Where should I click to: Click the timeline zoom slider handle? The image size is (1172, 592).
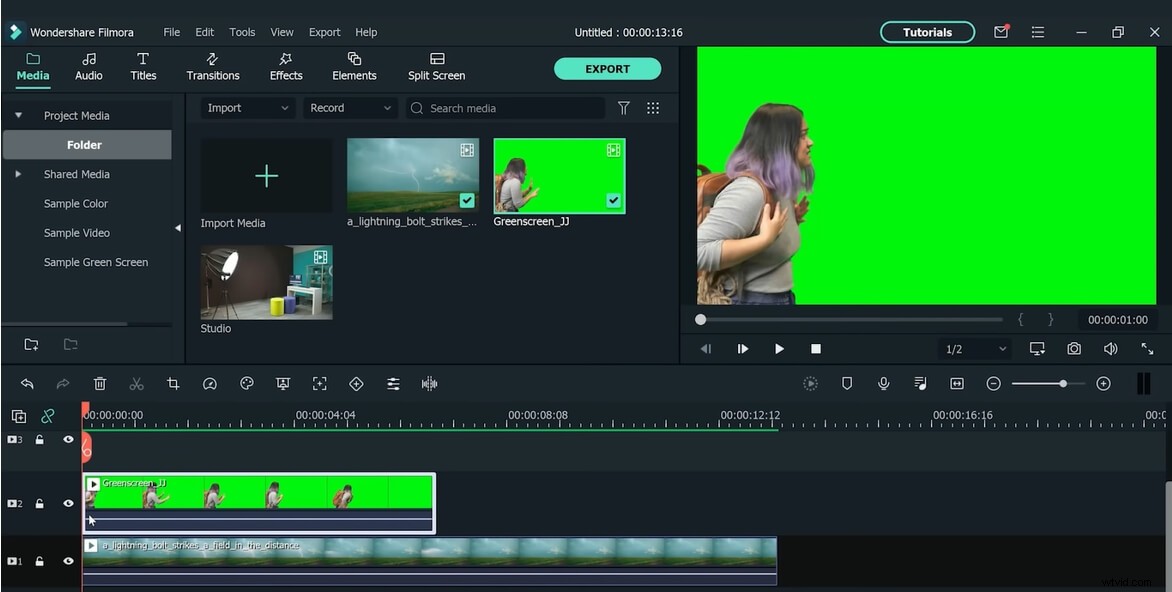pos(1063,384)
